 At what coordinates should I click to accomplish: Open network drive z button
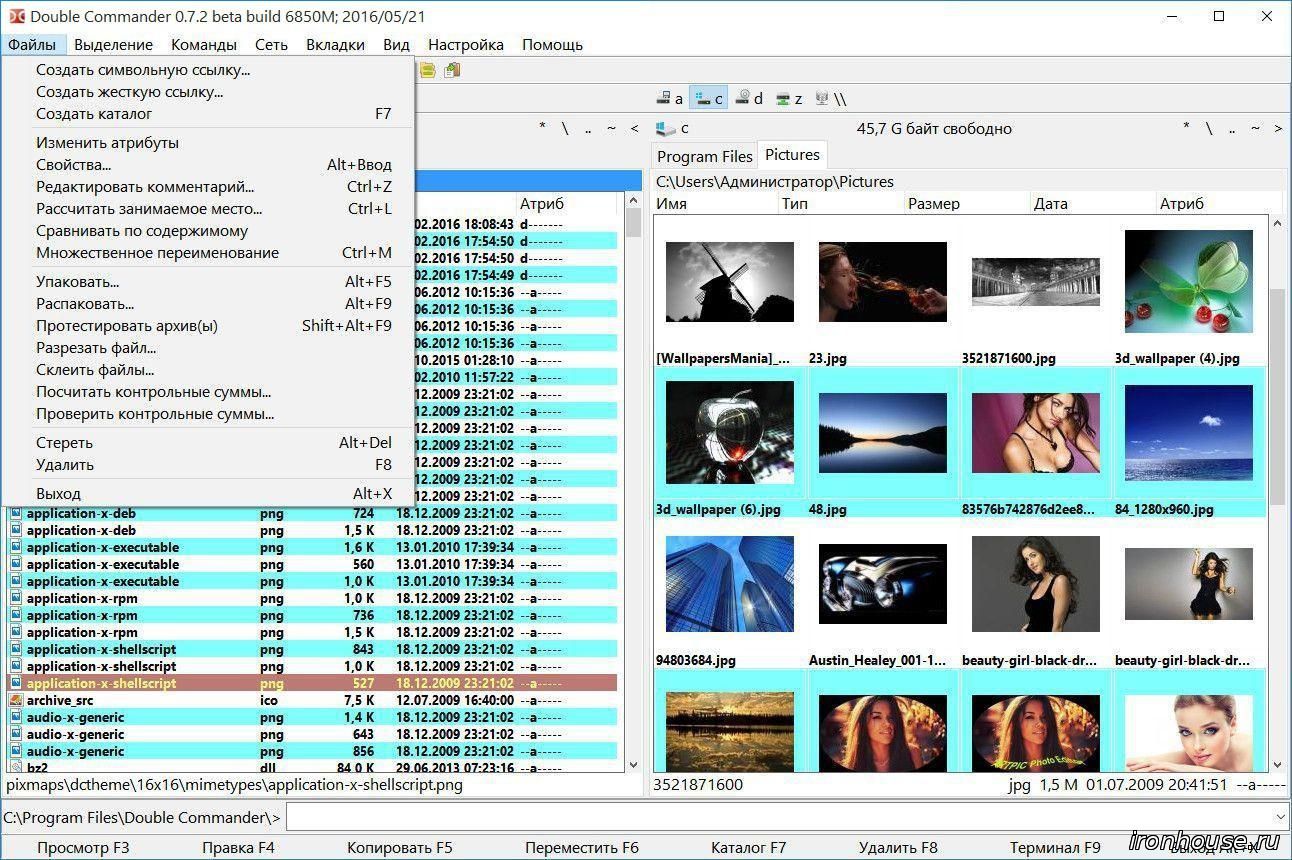point(789,98)
